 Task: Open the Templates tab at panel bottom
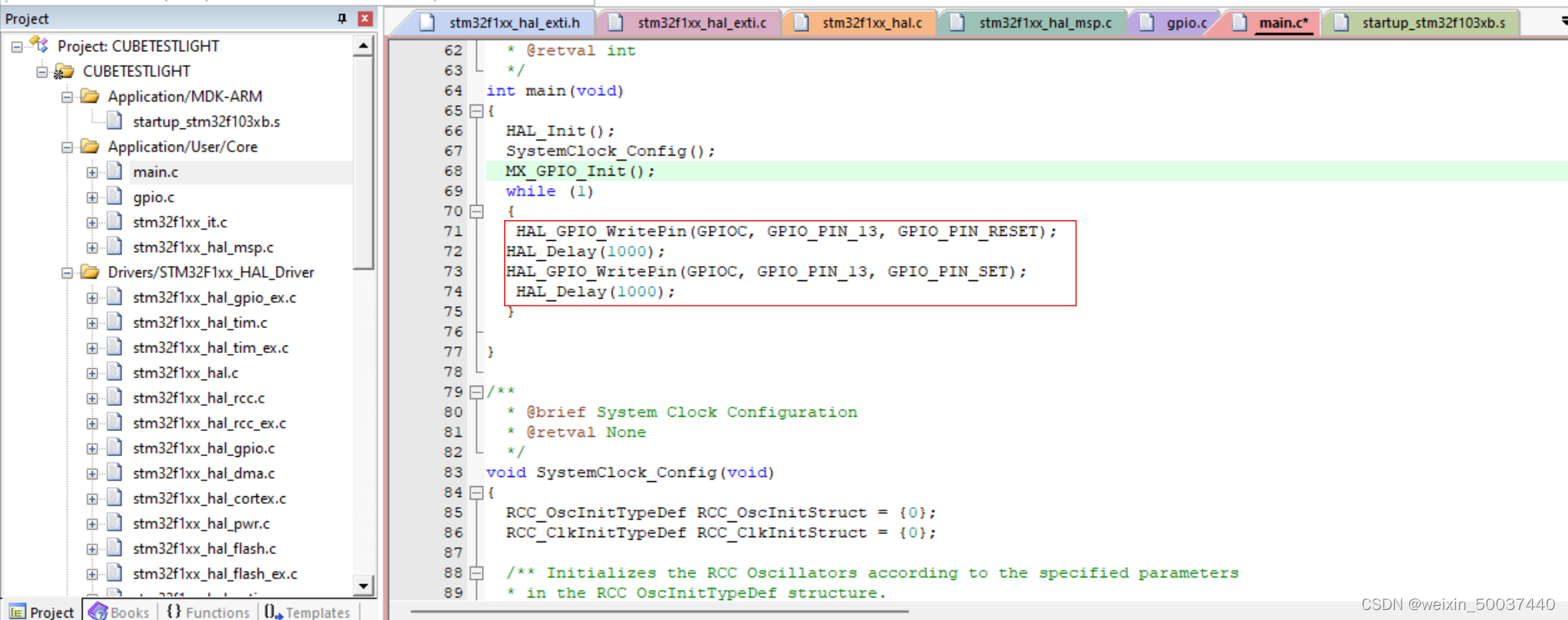[307, 612]
